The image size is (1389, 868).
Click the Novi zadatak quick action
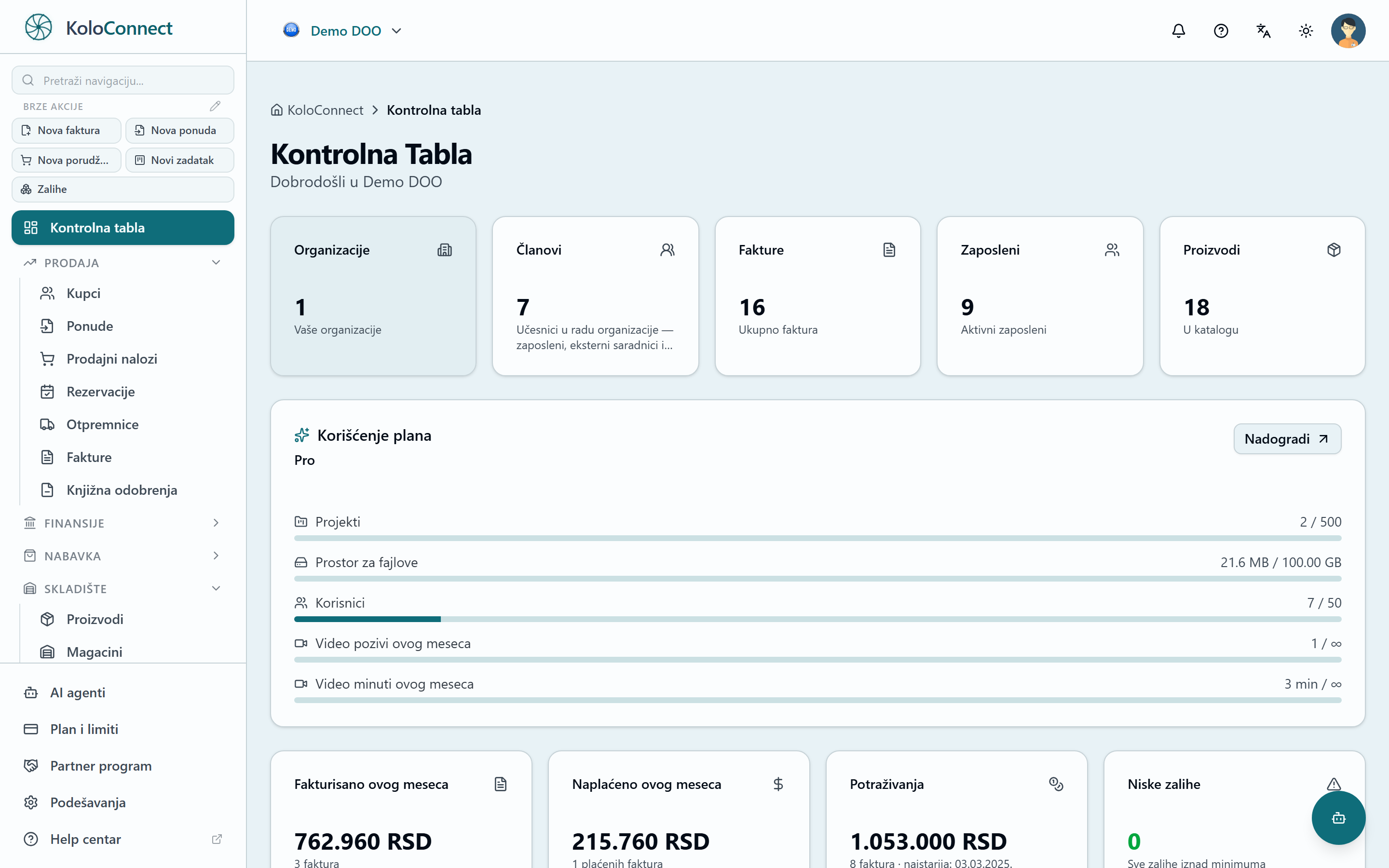(x=179, y=160)
